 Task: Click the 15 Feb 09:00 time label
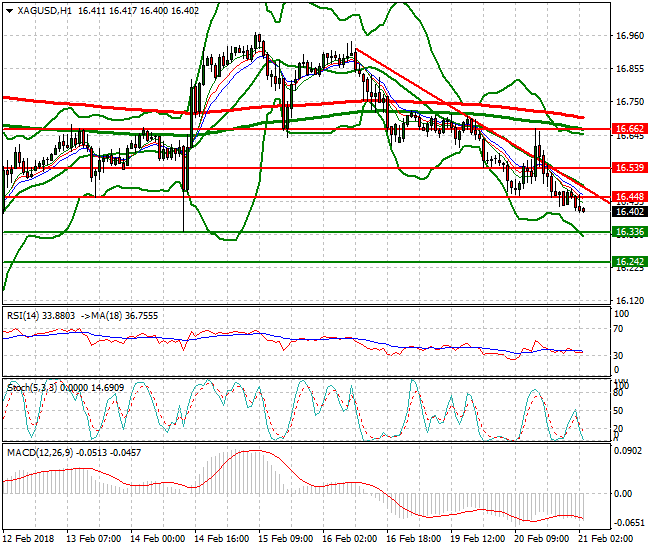[x=286, y=539]
